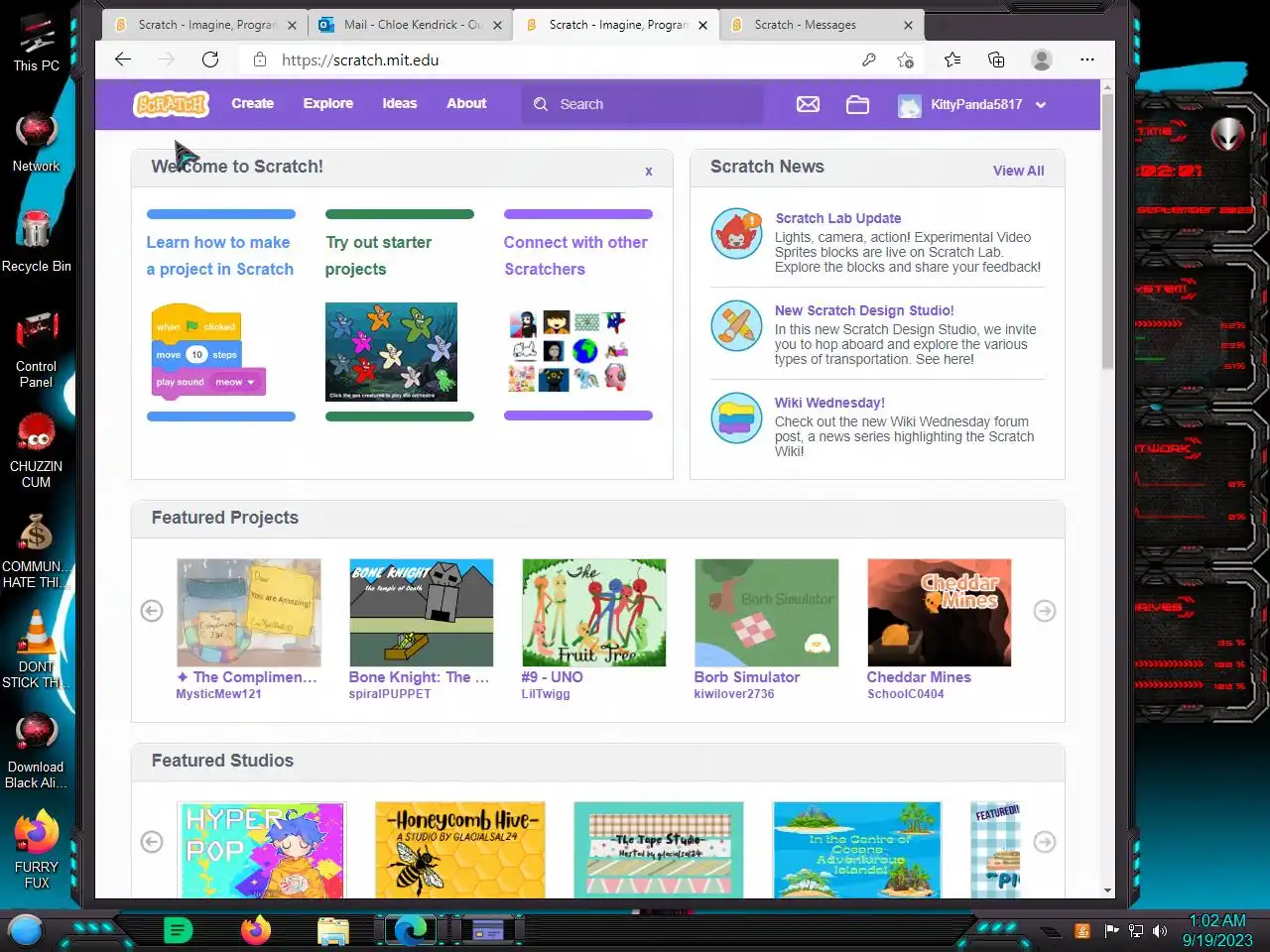1270x952 pixels.
Task: Open the browser Collections icon
Action: (996, 59)
